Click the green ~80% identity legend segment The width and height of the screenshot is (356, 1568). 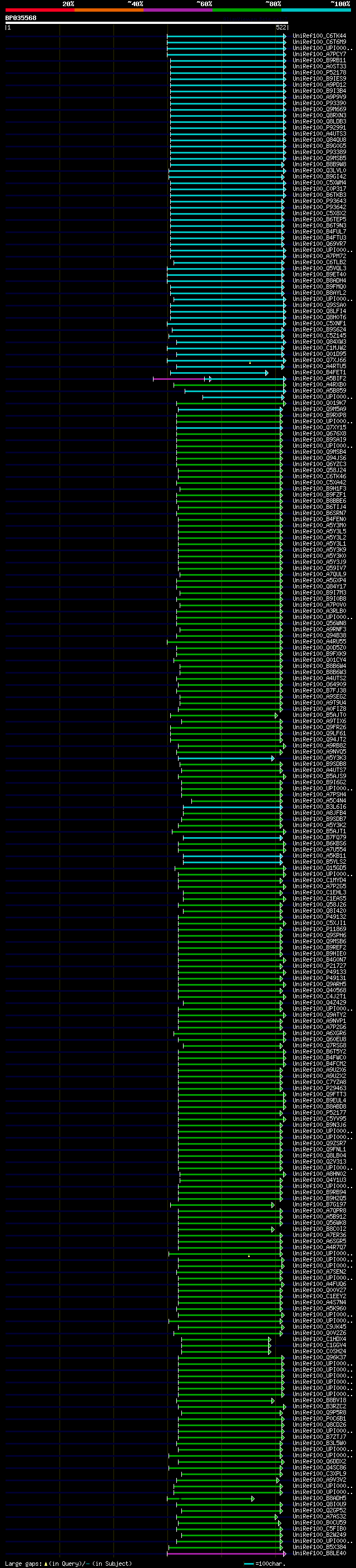247,10
